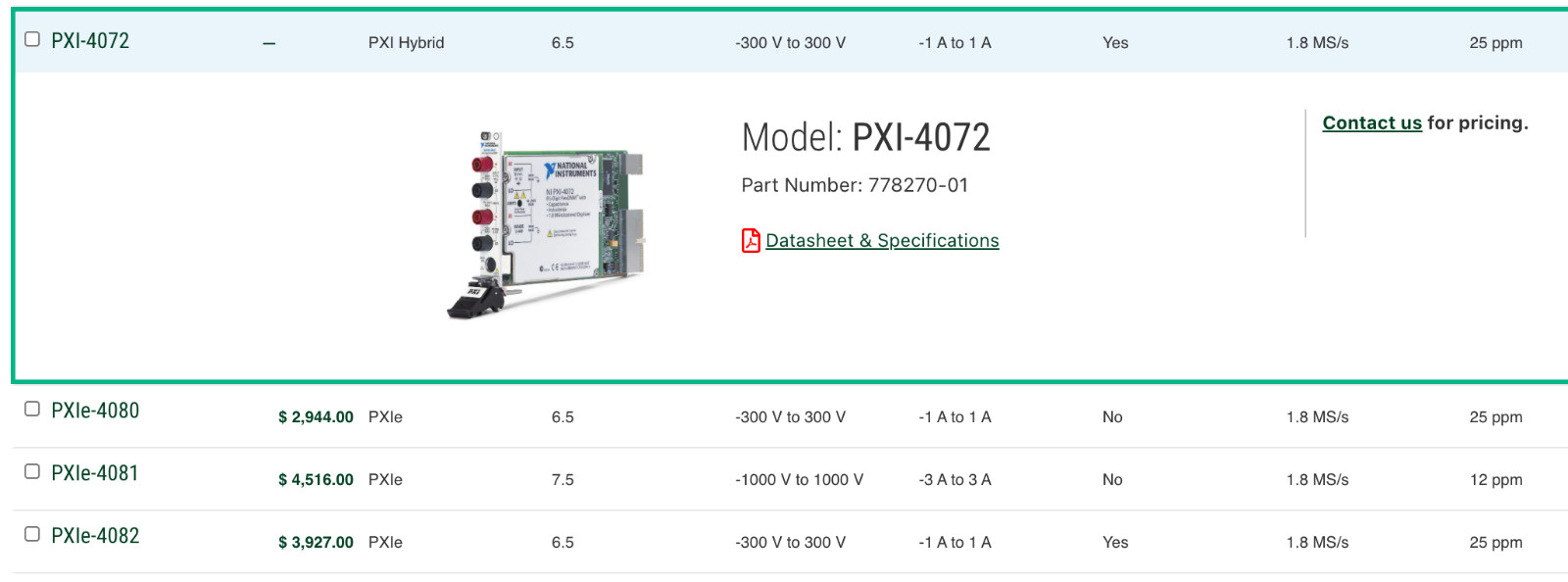The image size is (1568, 582).
Task: Open the PXI-4072 model link
Action: click(x=90, y=41)
